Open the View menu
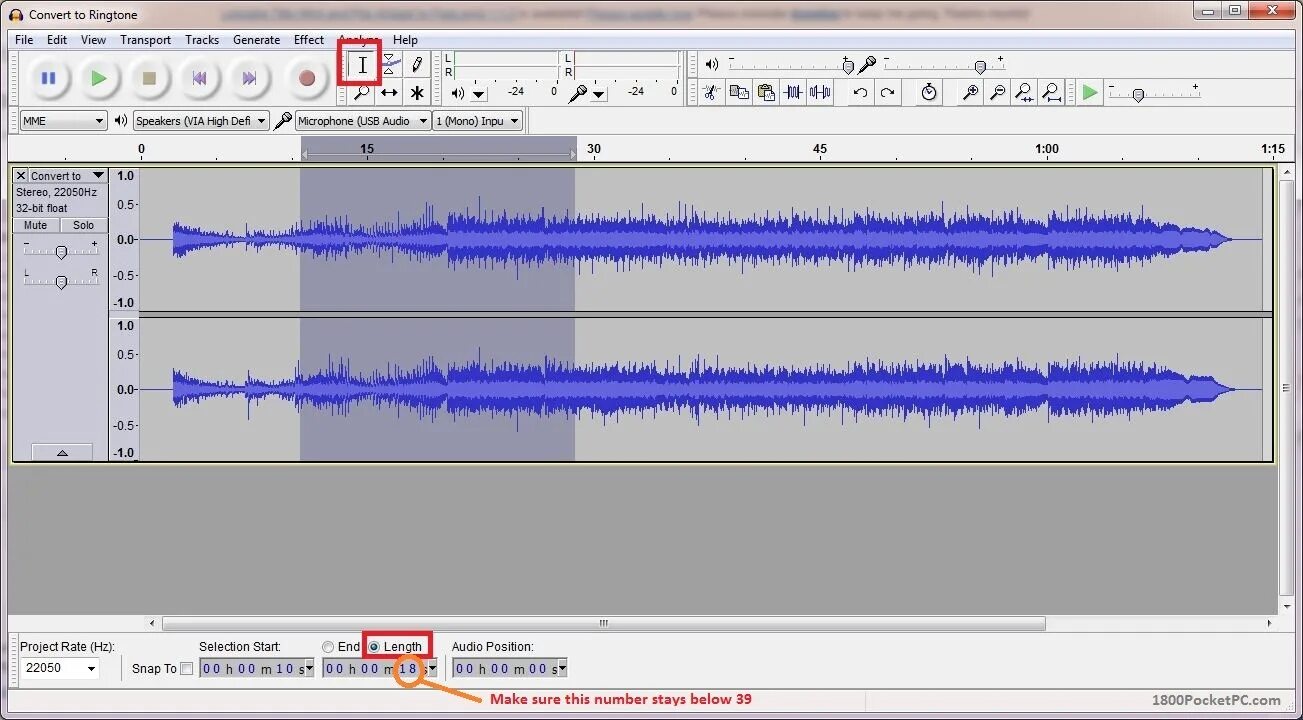The image size is (1303, 720). coord(93,40)
